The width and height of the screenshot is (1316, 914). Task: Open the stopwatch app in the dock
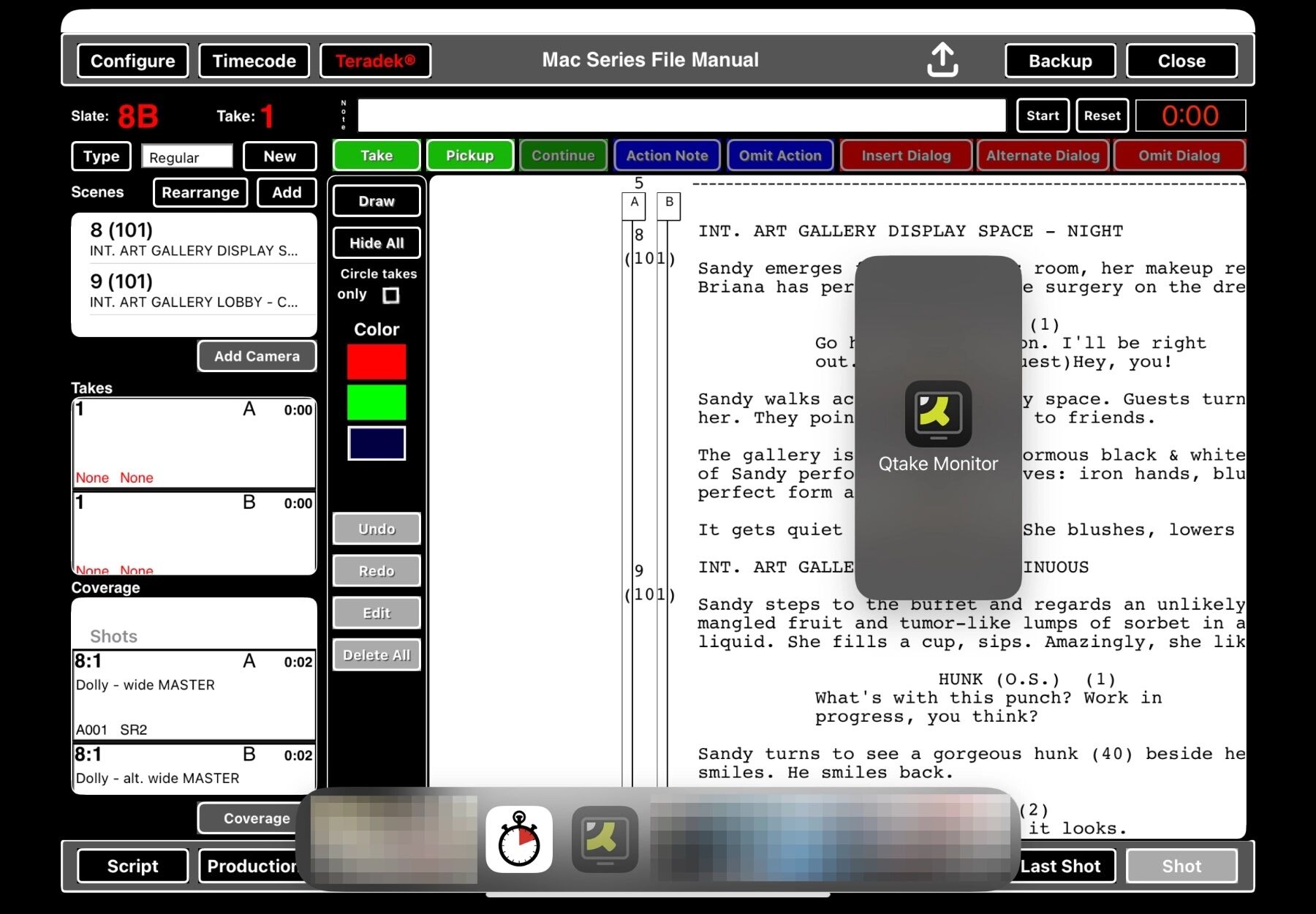(519, 839)
